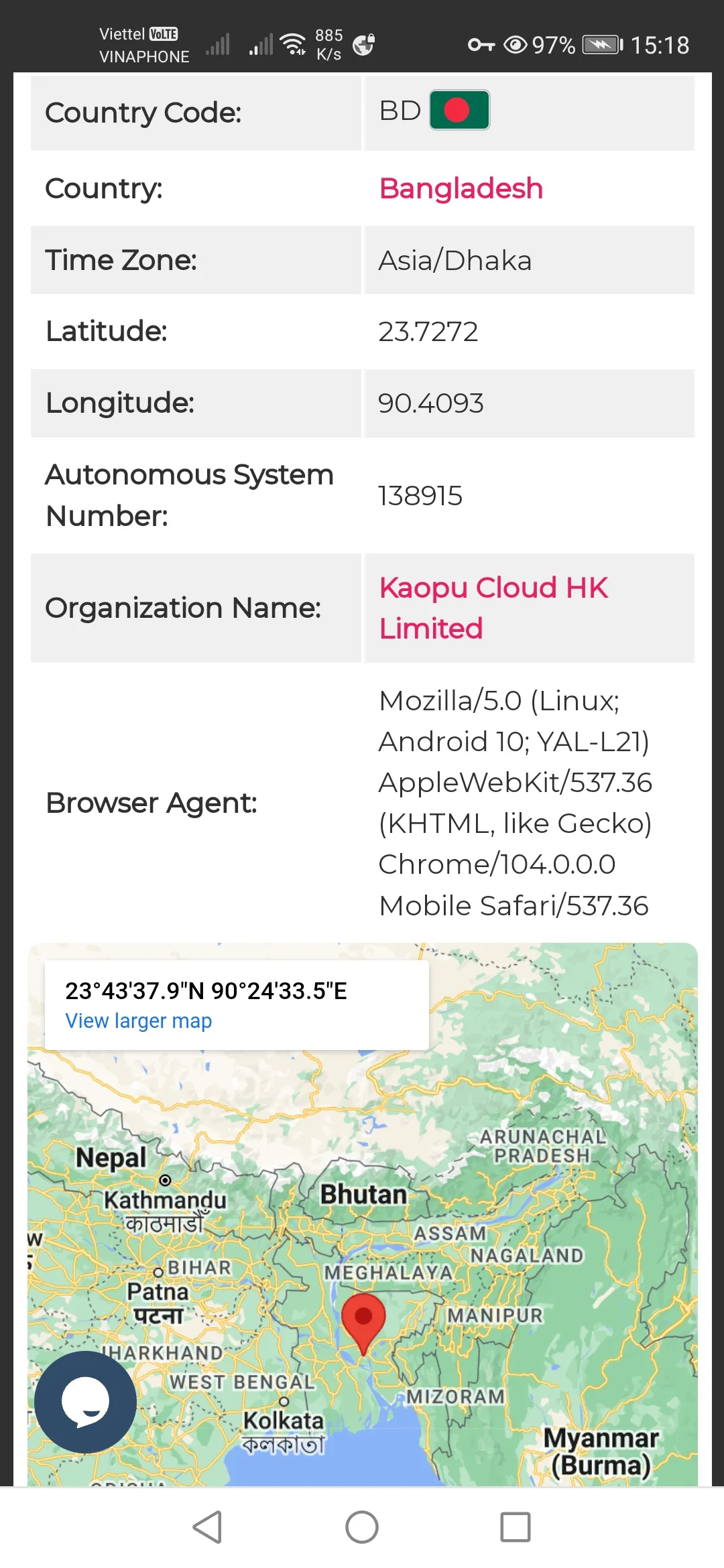This screenshot has width=724, height=1568.
Task: Tap the Wi-Fi status icon
Action: coord(293,44)
